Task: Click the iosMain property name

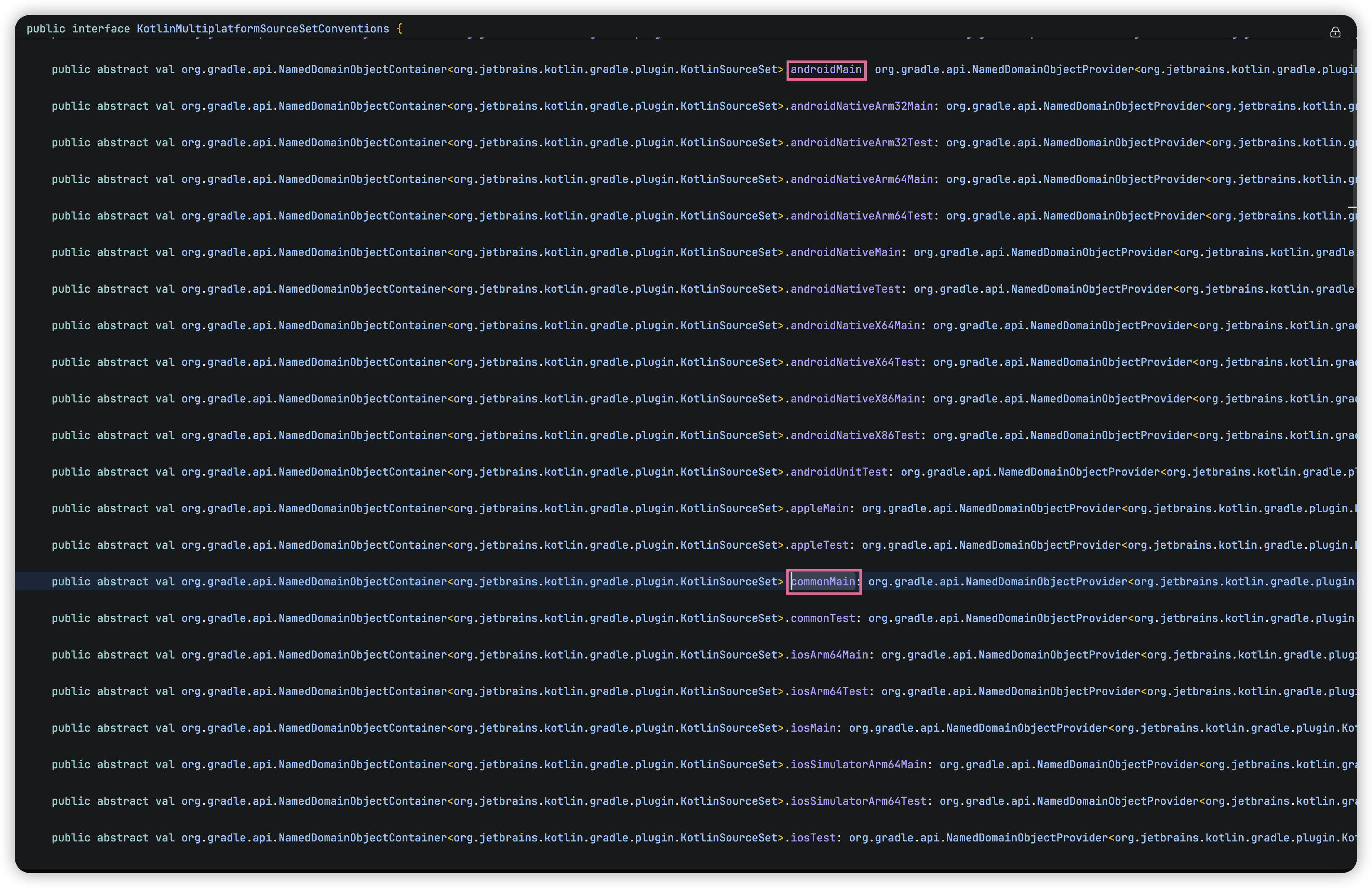Action: coord(812,728)
